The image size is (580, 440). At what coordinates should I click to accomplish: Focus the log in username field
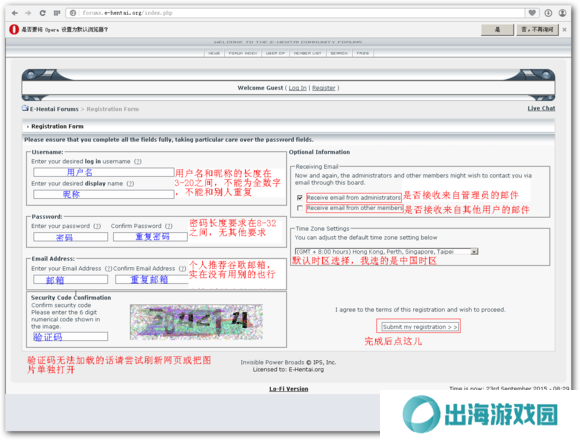[104, 172]
